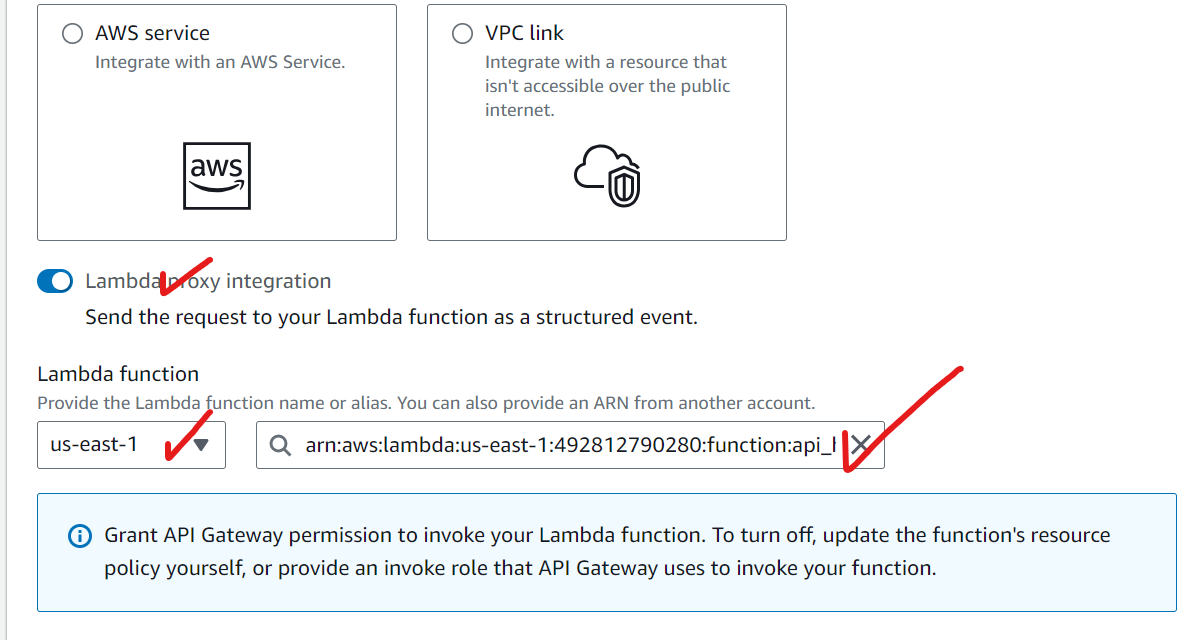Toggle the Lambda proxy integration switch
The height and width of the screenshot is (640, 1201).
55,282
